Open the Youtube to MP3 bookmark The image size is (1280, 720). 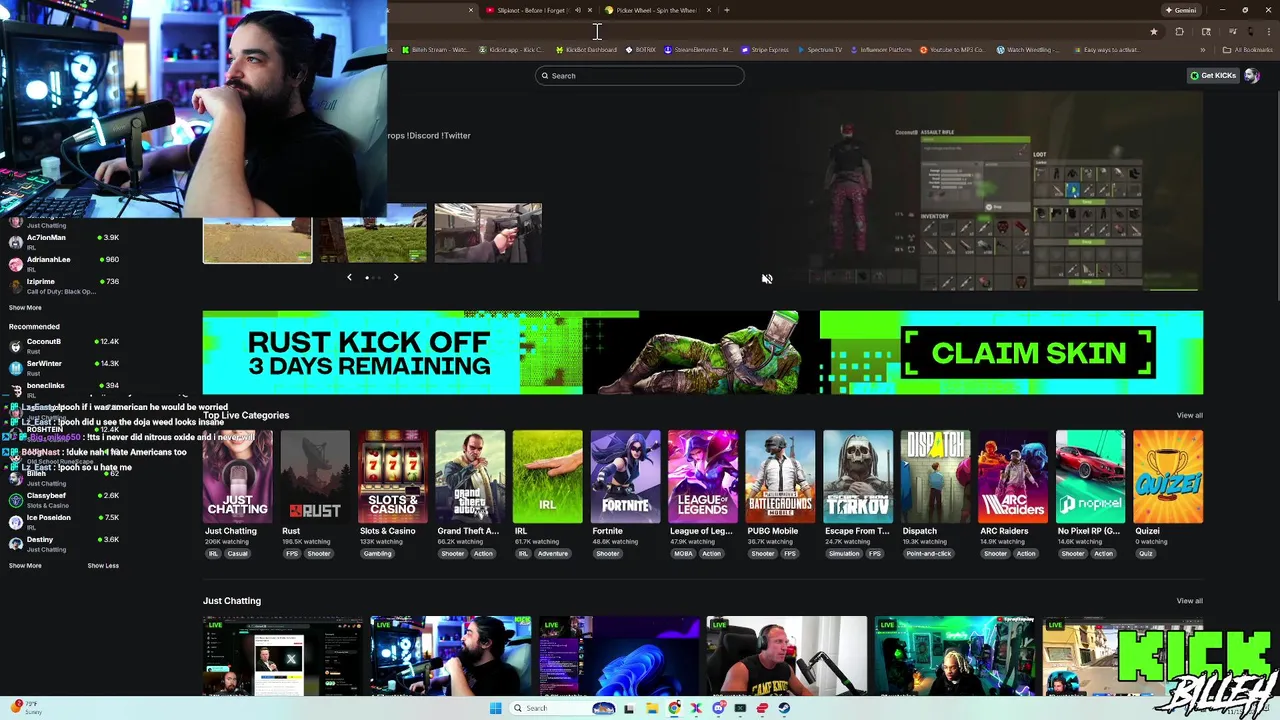pos(952,50)
